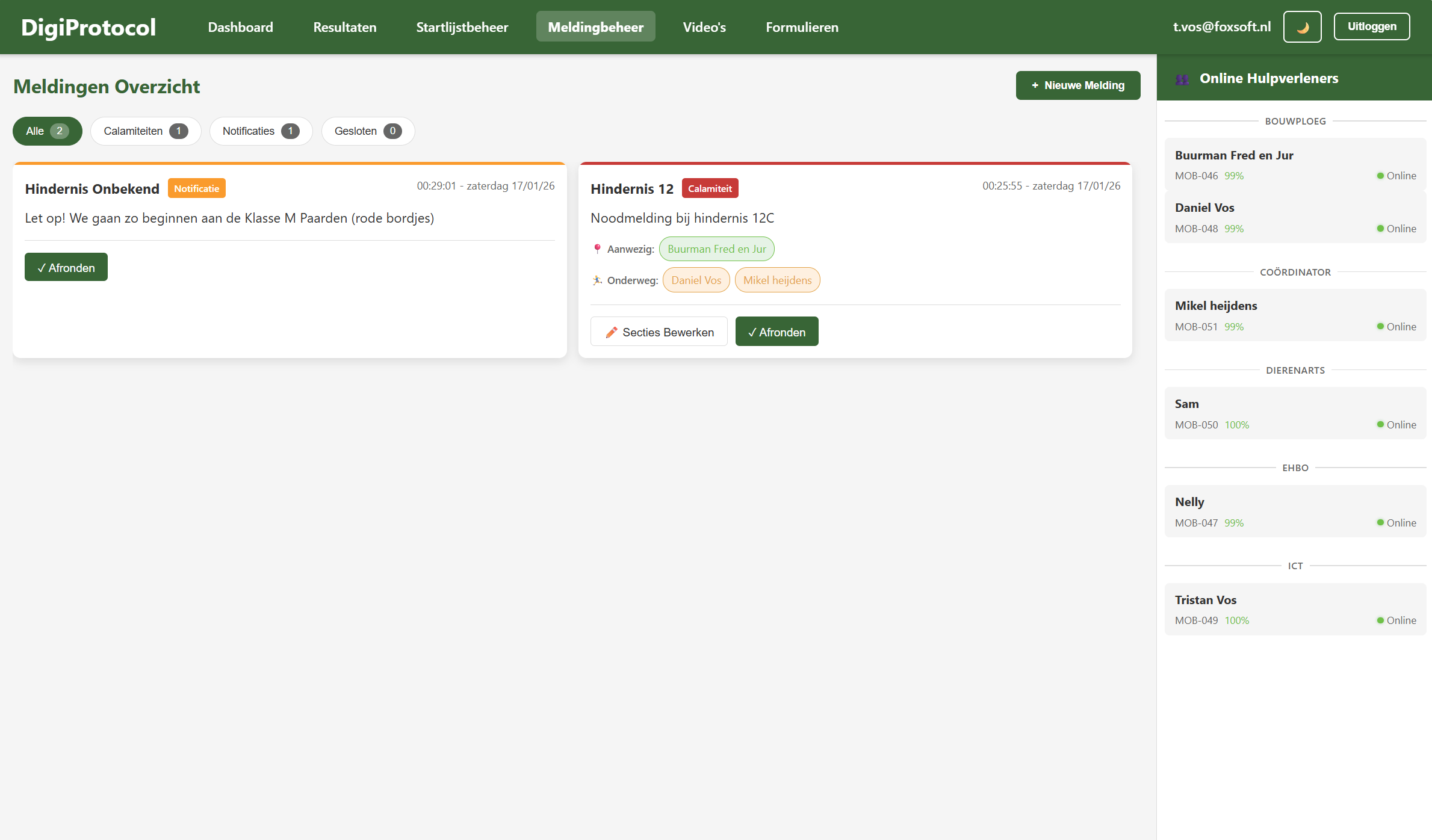Open the Video's section

[x=704, y=27]
